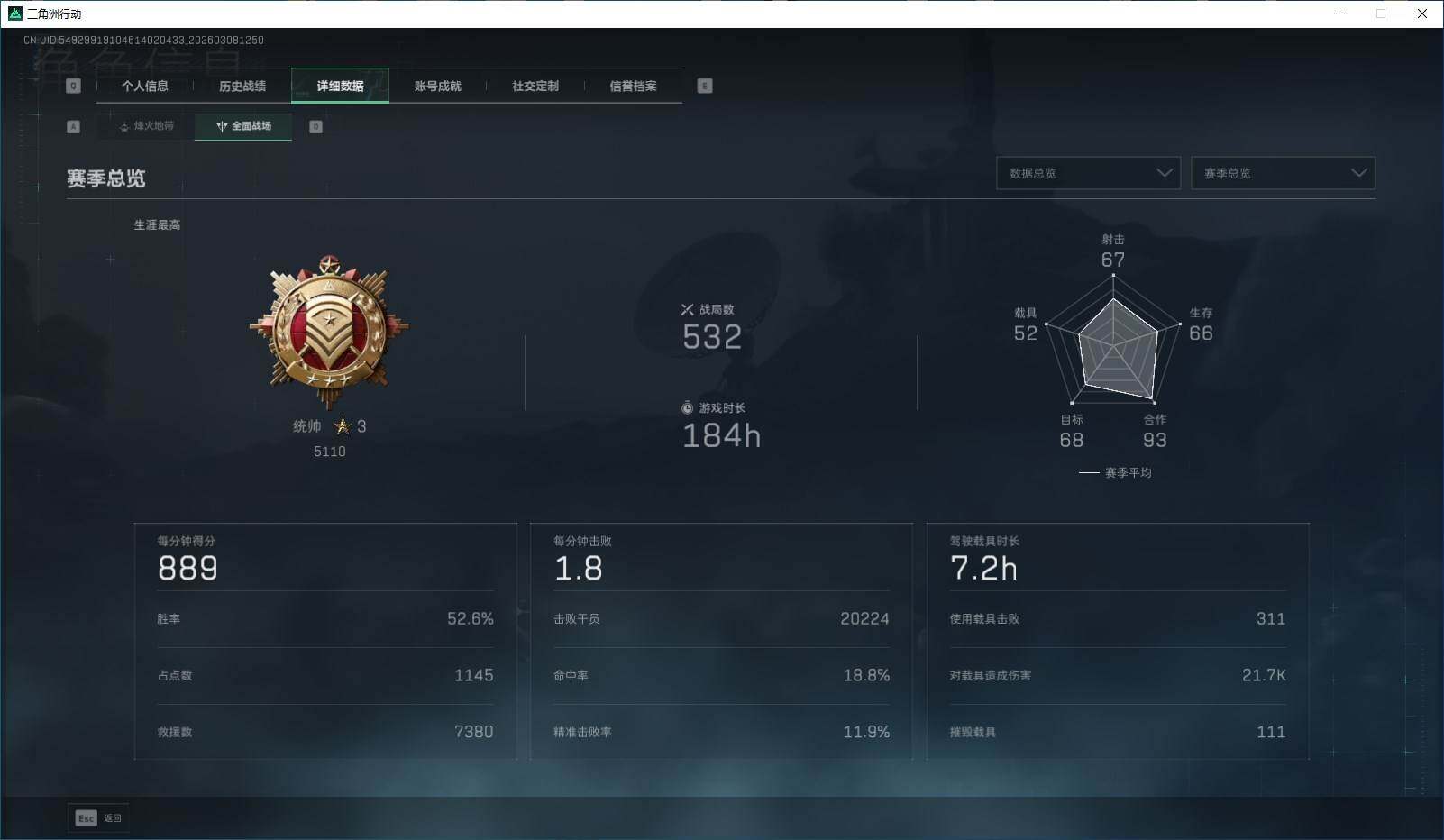Click the 三角洲行动 app icon in title bar
Screen dimensions: 1444x840
(x=14, y=14)
